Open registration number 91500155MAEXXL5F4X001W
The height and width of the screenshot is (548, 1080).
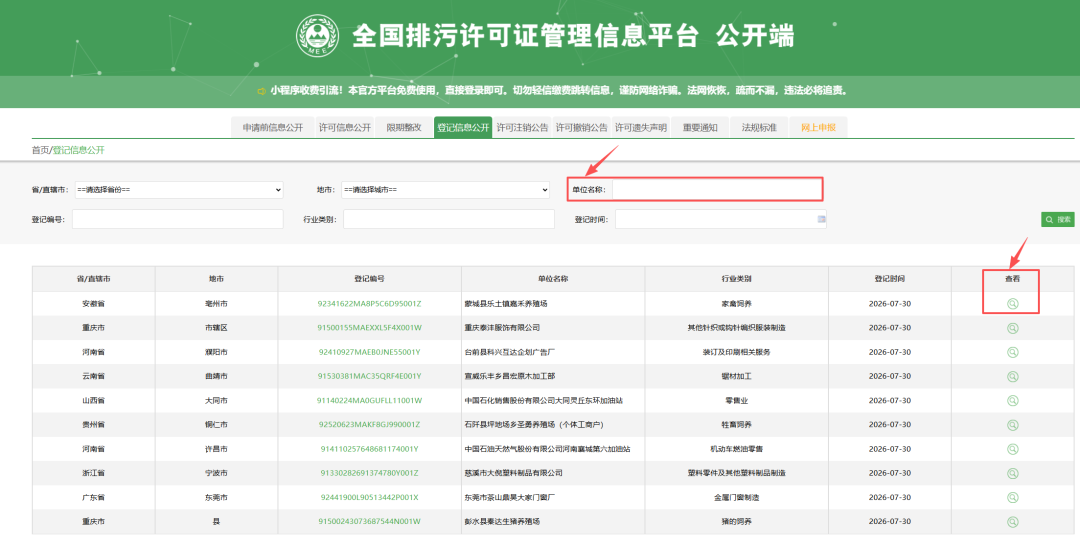click(369, 328)
